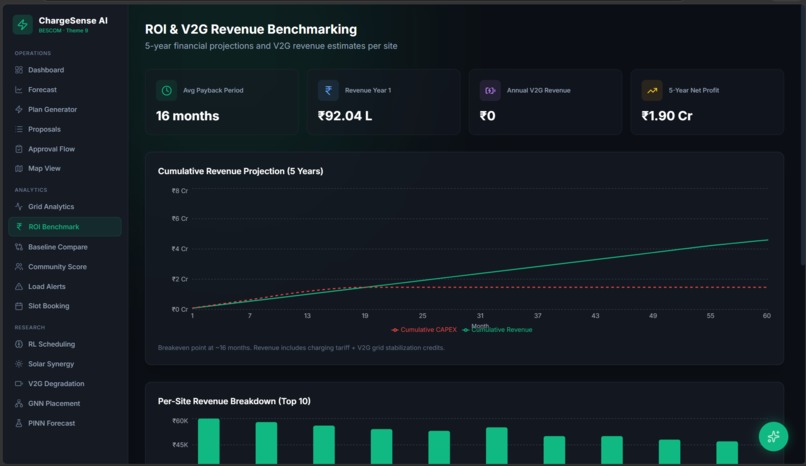Click the 16 months payback value
Viewport: 806px width, 466px height.
tap(188, 116)
